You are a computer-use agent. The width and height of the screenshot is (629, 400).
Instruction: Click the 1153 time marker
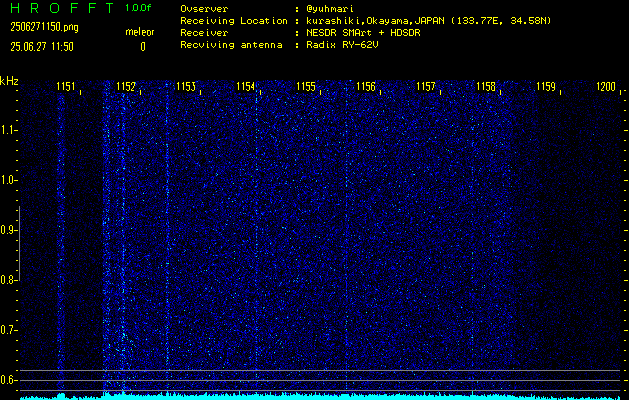[x=186, y=87]
